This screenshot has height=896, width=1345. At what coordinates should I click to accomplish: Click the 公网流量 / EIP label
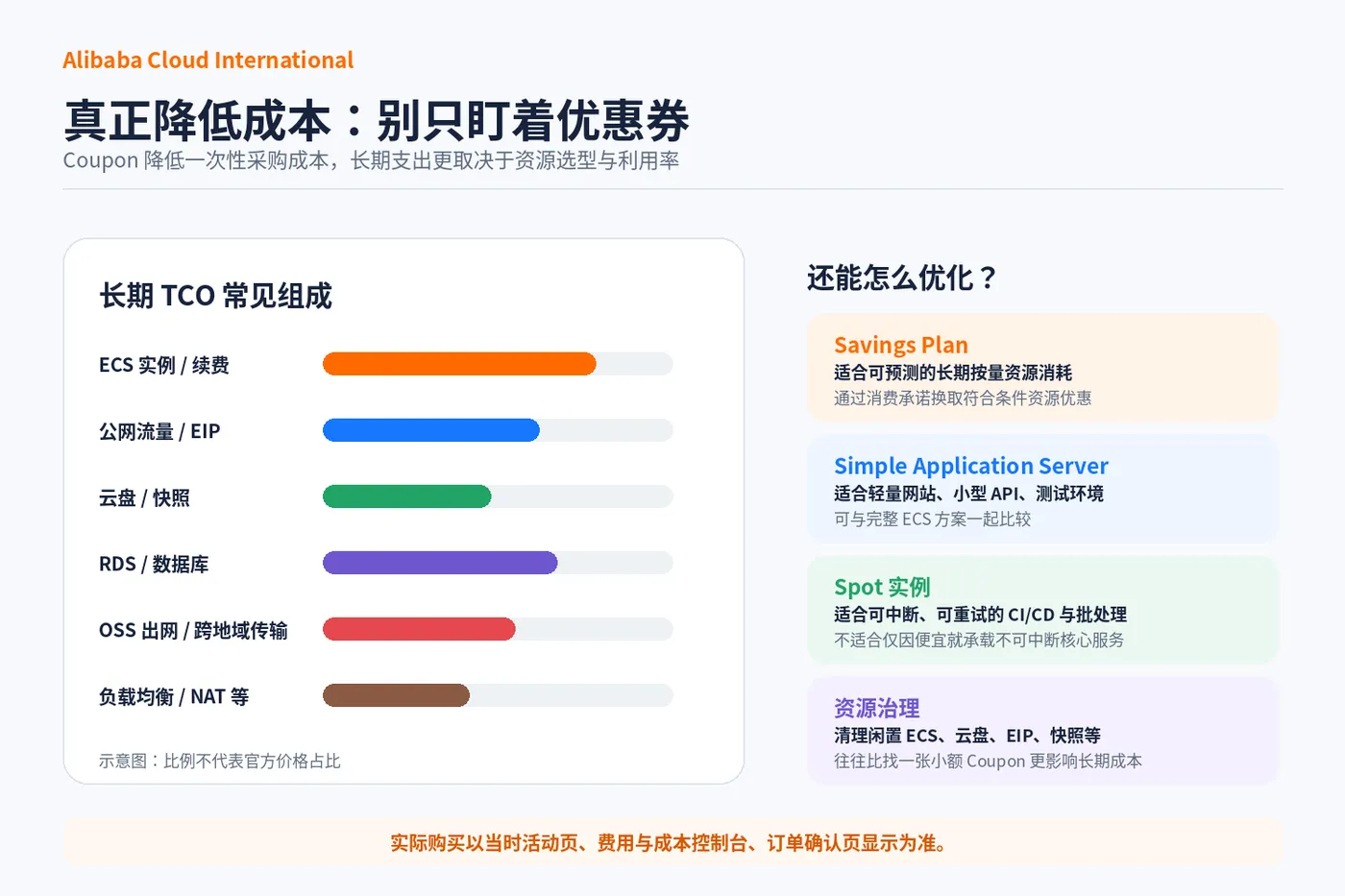pyautogui.click(x=159, y=431)
